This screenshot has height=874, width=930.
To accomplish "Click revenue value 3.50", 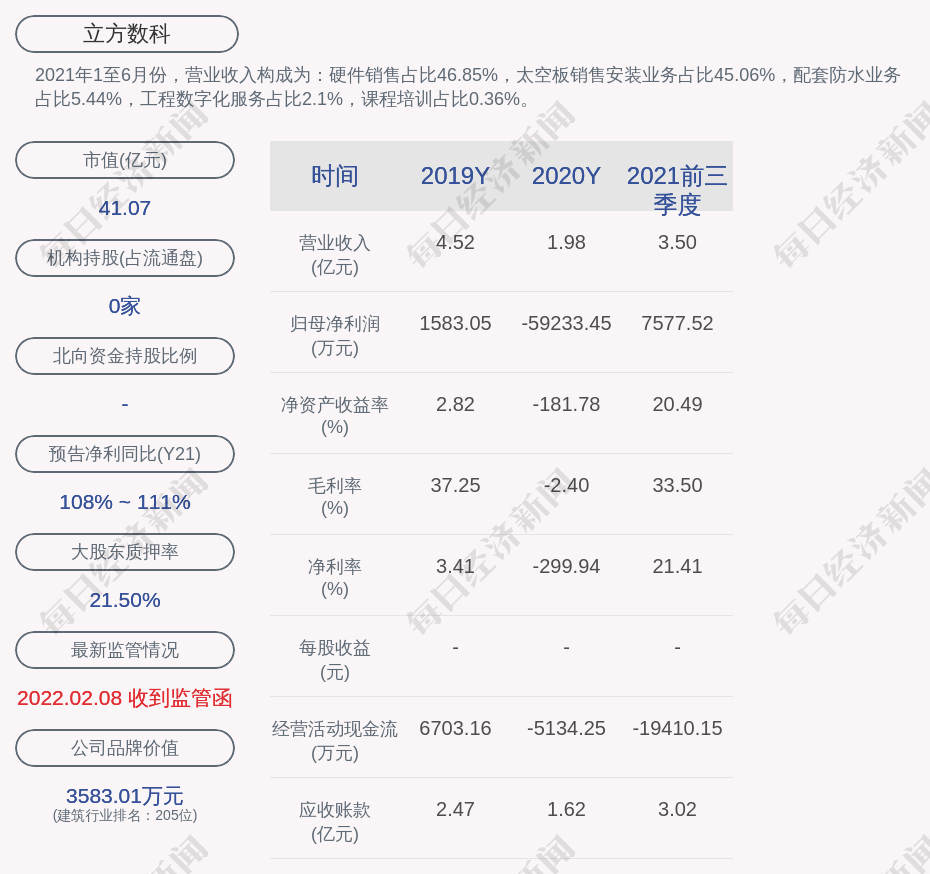I will coord(677,243).
